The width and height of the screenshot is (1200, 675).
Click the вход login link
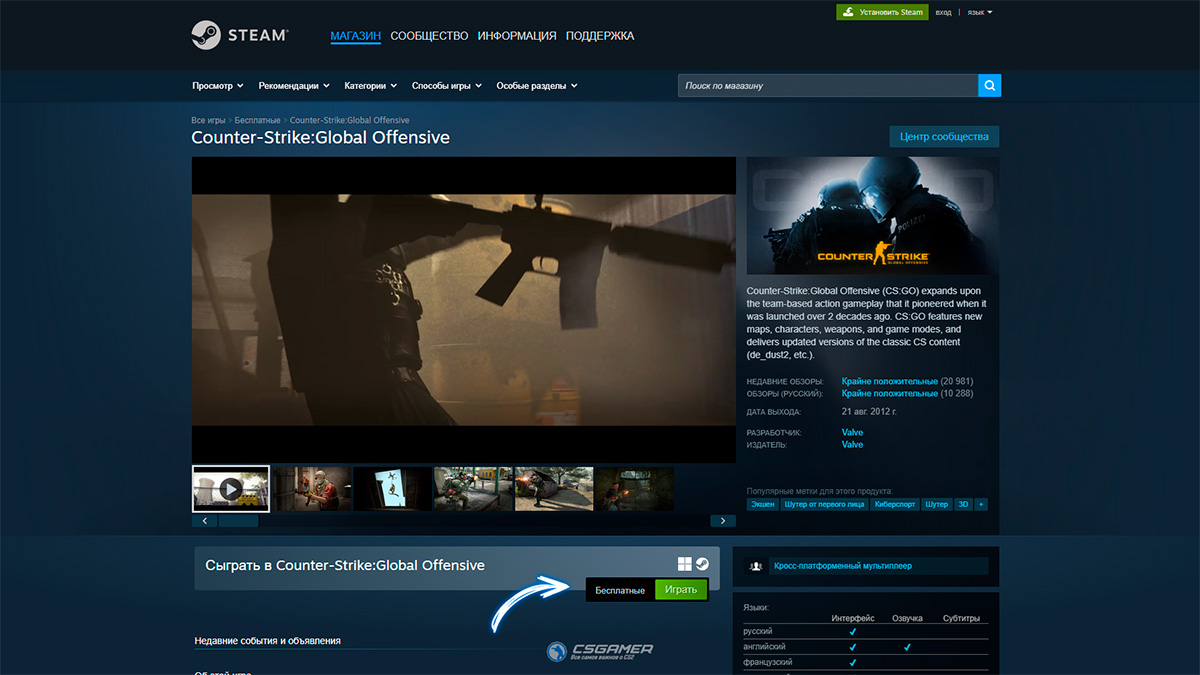pos(943,12)
